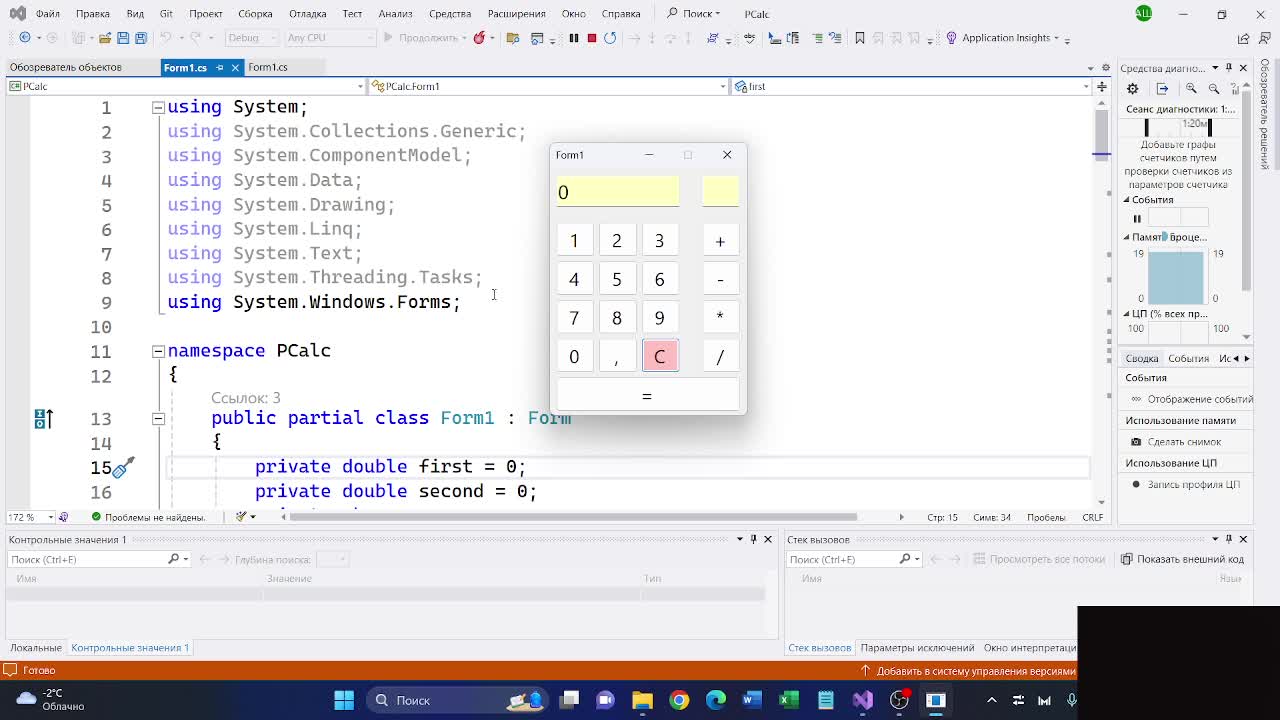Click Запись профиля ЦП link

coord(1186,484)
